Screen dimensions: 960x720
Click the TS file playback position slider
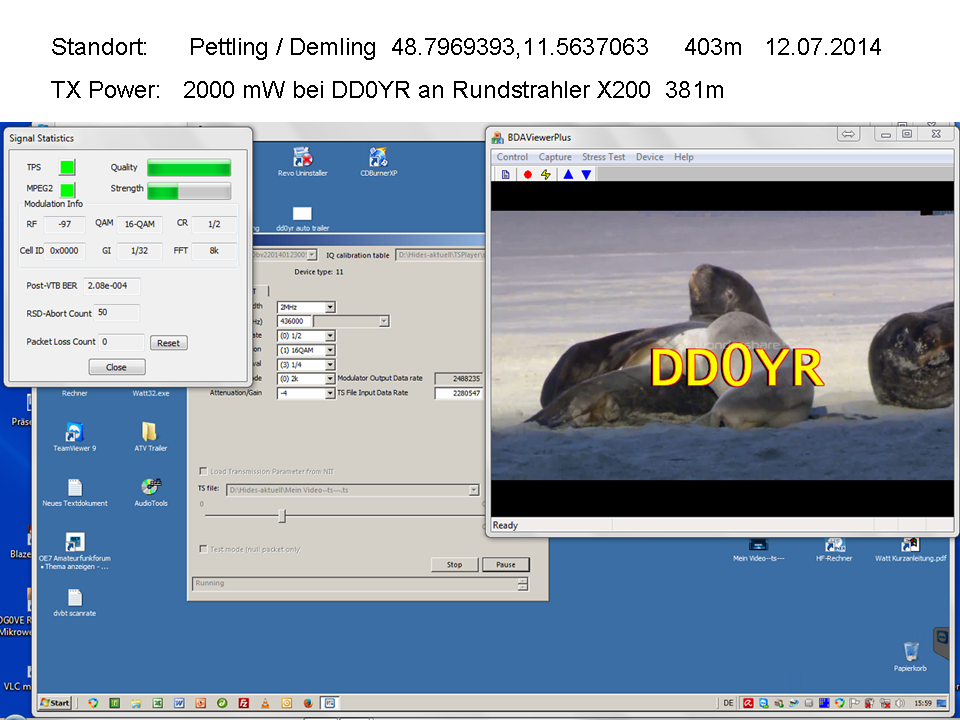tap(282, 516)
